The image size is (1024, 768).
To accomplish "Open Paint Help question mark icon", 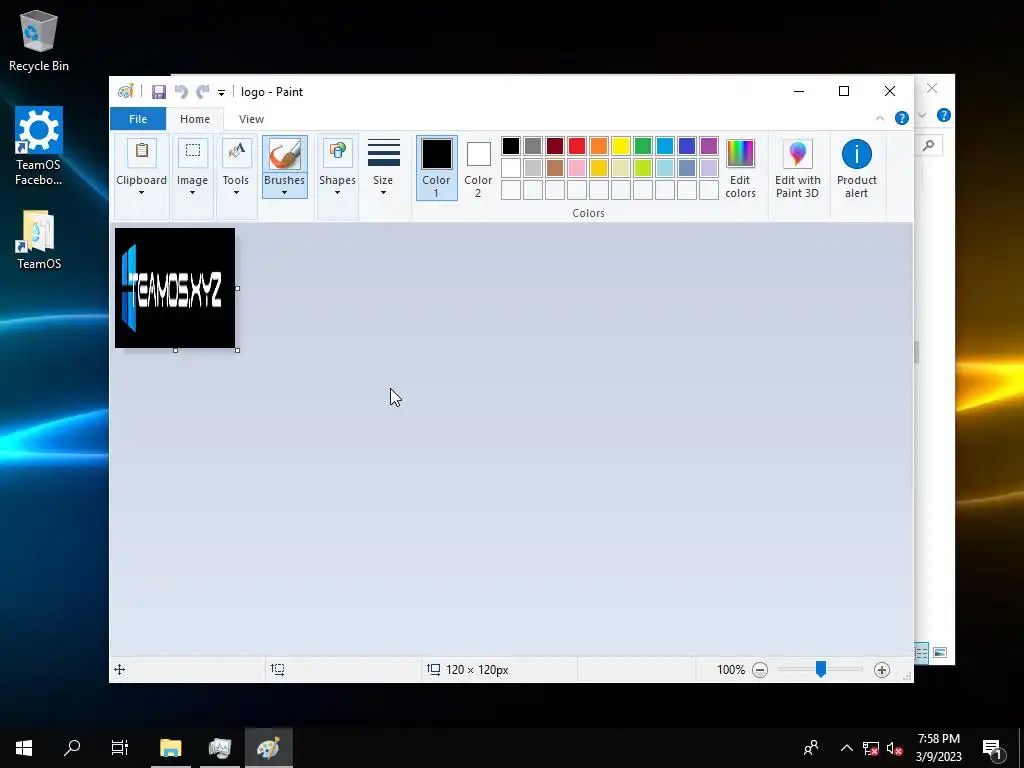I will click(902, 118).
